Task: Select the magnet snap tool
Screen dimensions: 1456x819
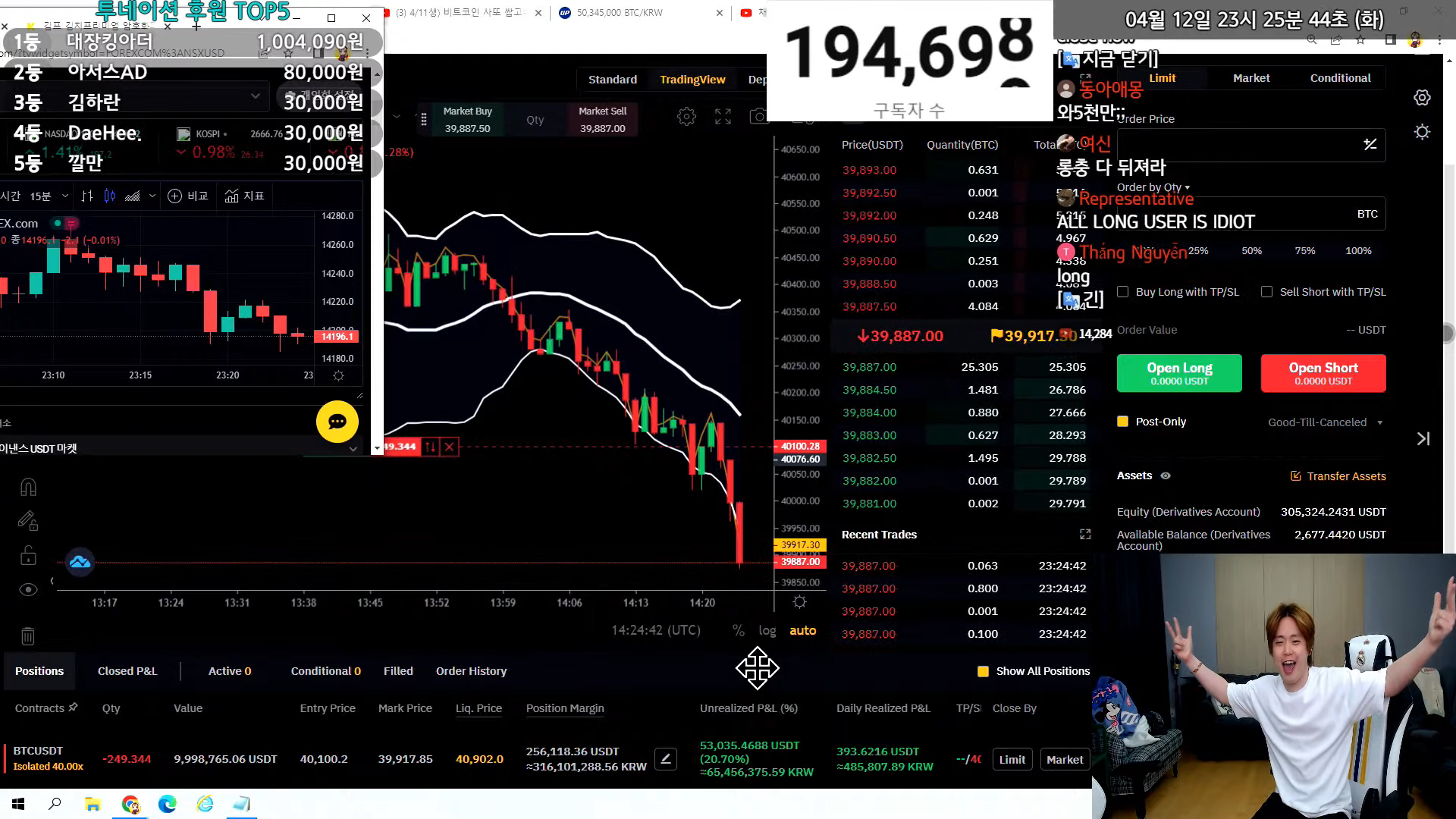Action: pos(28,487)
